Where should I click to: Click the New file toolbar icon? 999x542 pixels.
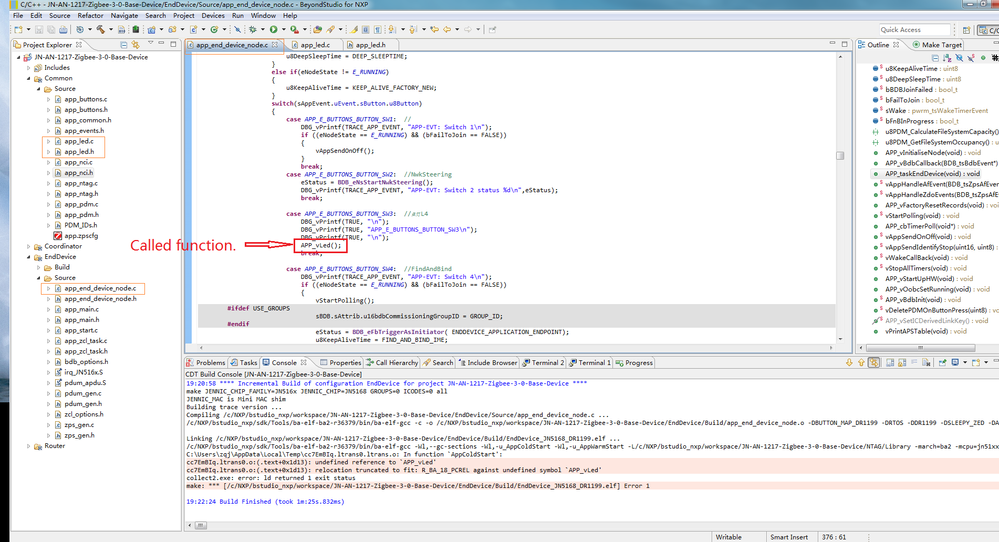coord(18,29)
